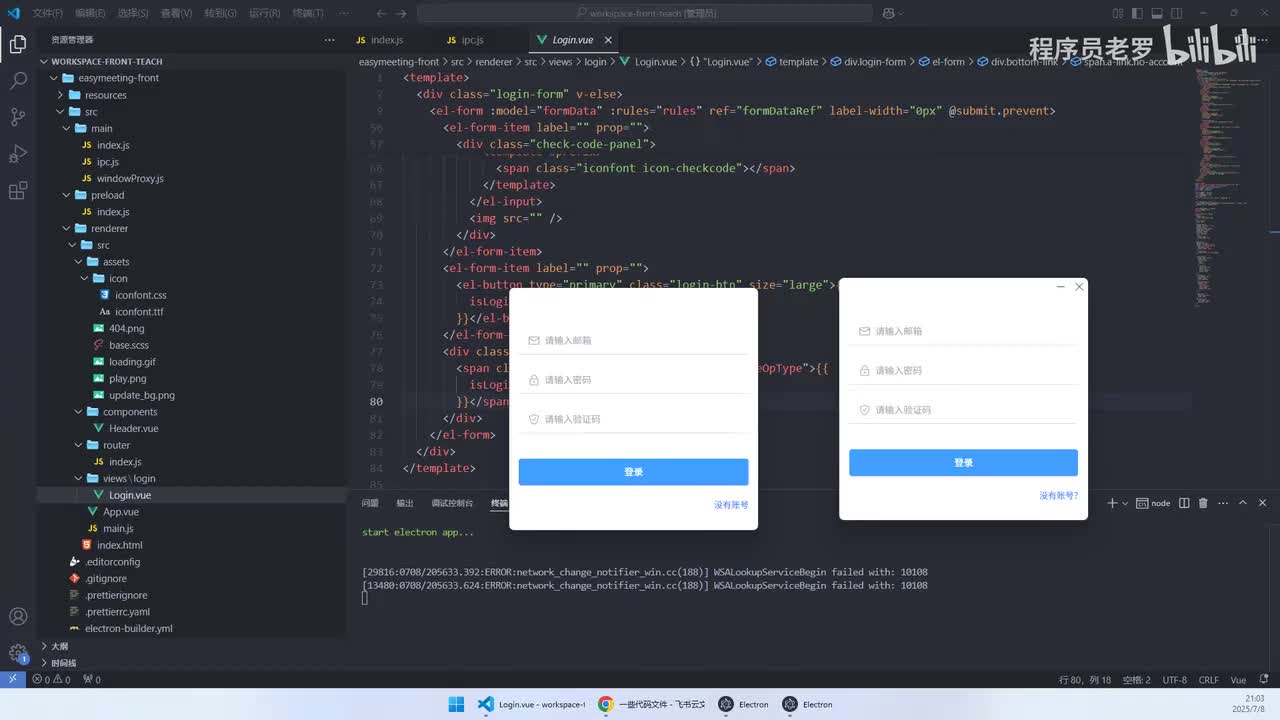This screenshot has height=720, width=1280.
Task: Click 登录 button in the left login window
Action: tap(633, 472)
